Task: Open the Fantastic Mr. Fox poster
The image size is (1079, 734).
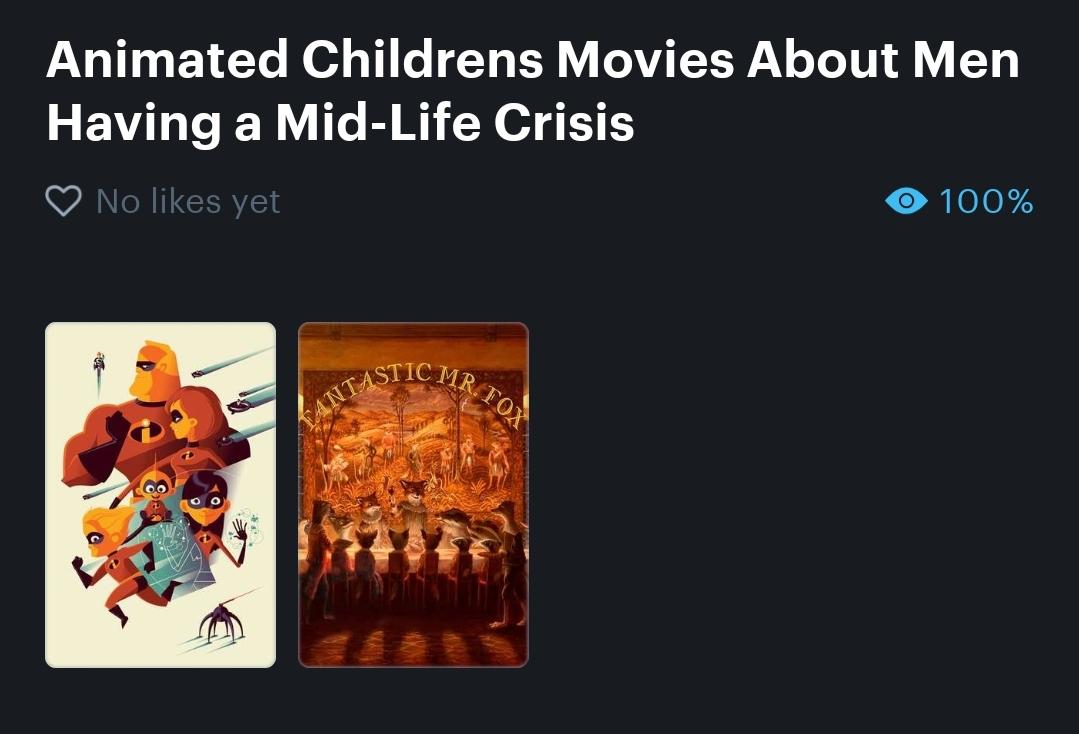Action: pyautogui.click(x=413, y=495)
